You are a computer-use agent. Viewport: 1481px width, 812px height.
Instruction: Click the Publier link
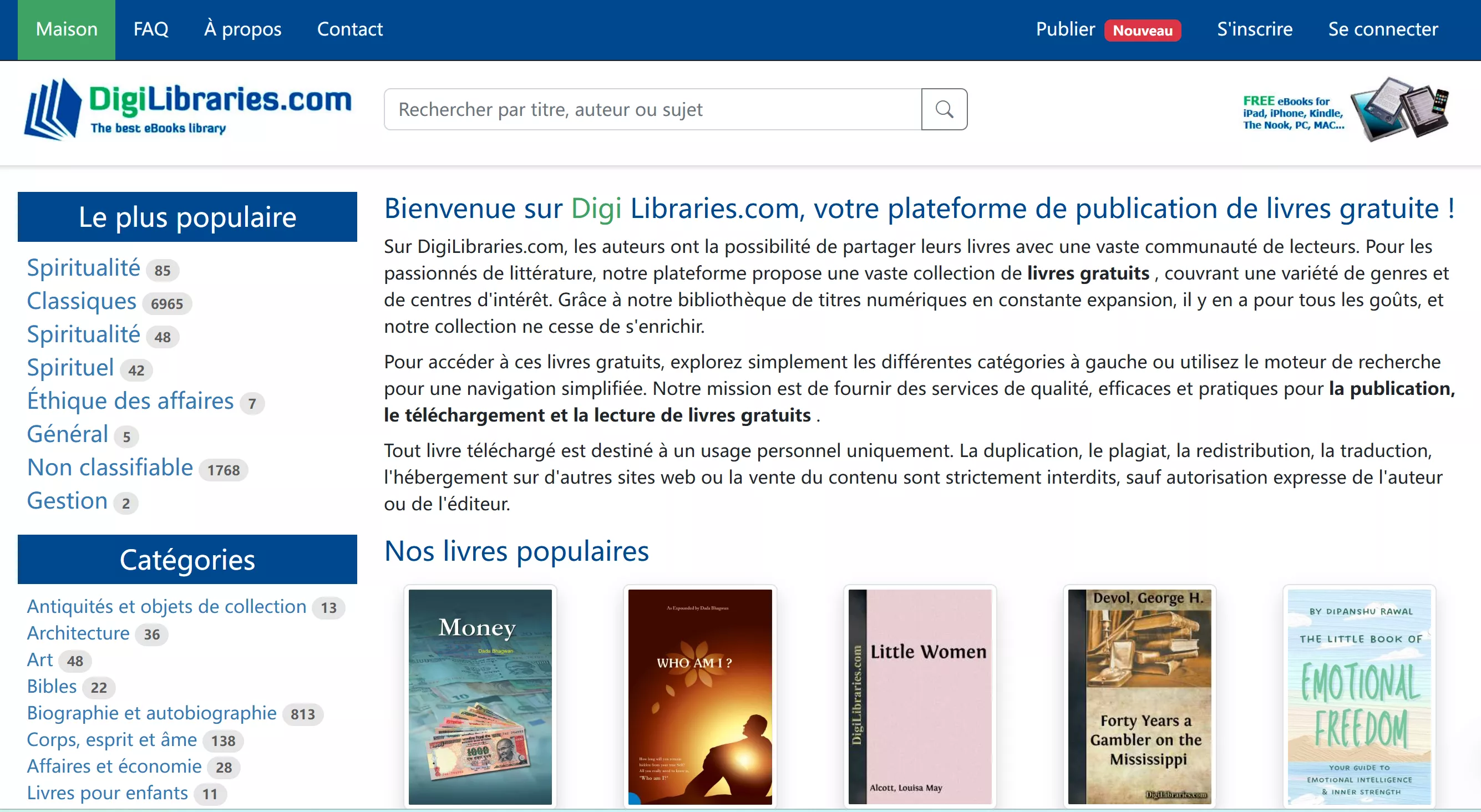1065,29
